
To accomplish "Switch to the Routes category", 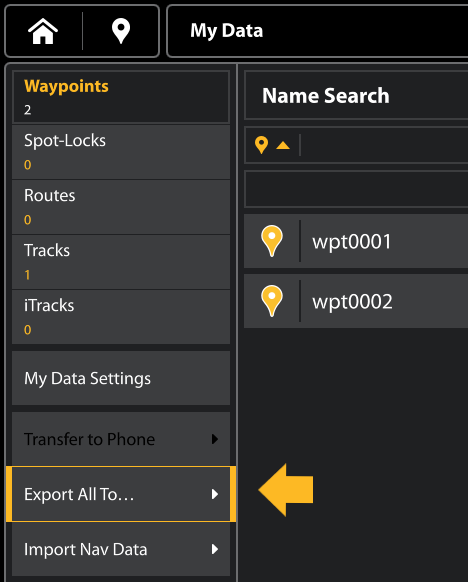I will click(121, 207).
